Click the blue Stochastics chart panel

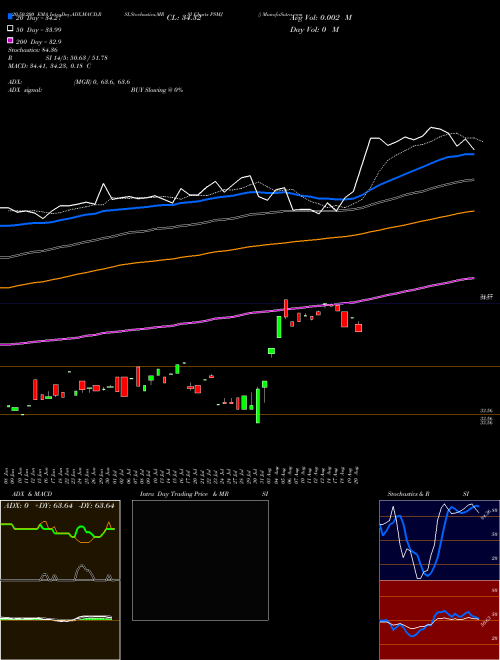439,540
